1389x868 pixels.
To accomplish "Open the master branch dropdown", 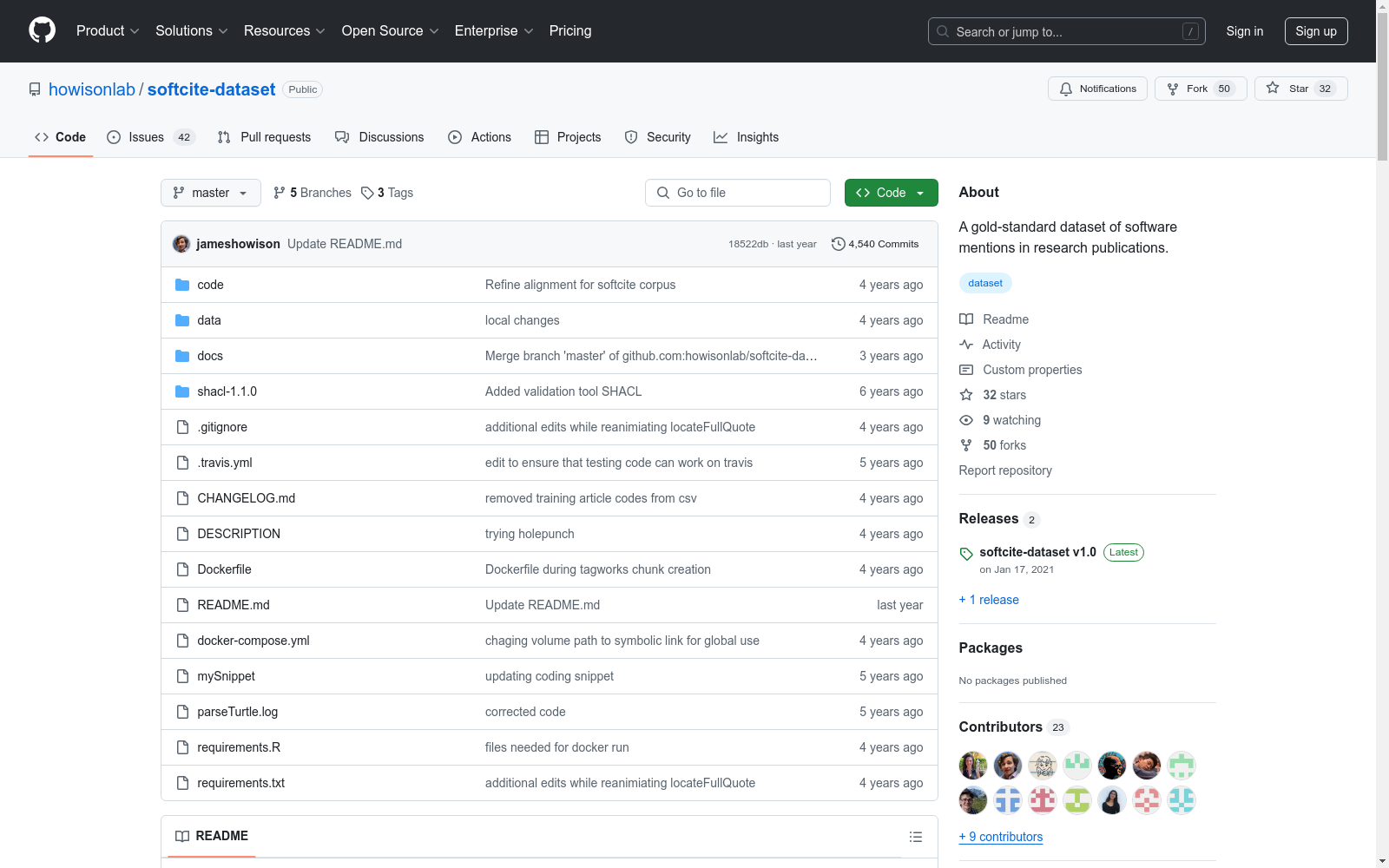I will coord(211,193).
